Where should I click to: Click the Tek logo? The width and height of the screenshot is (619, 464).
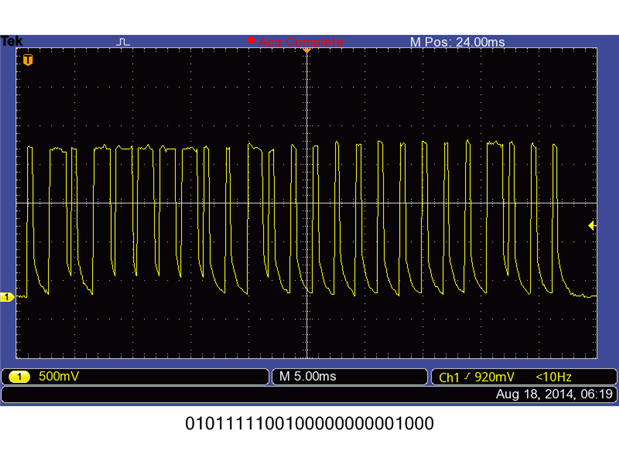[x=11, y=41]
